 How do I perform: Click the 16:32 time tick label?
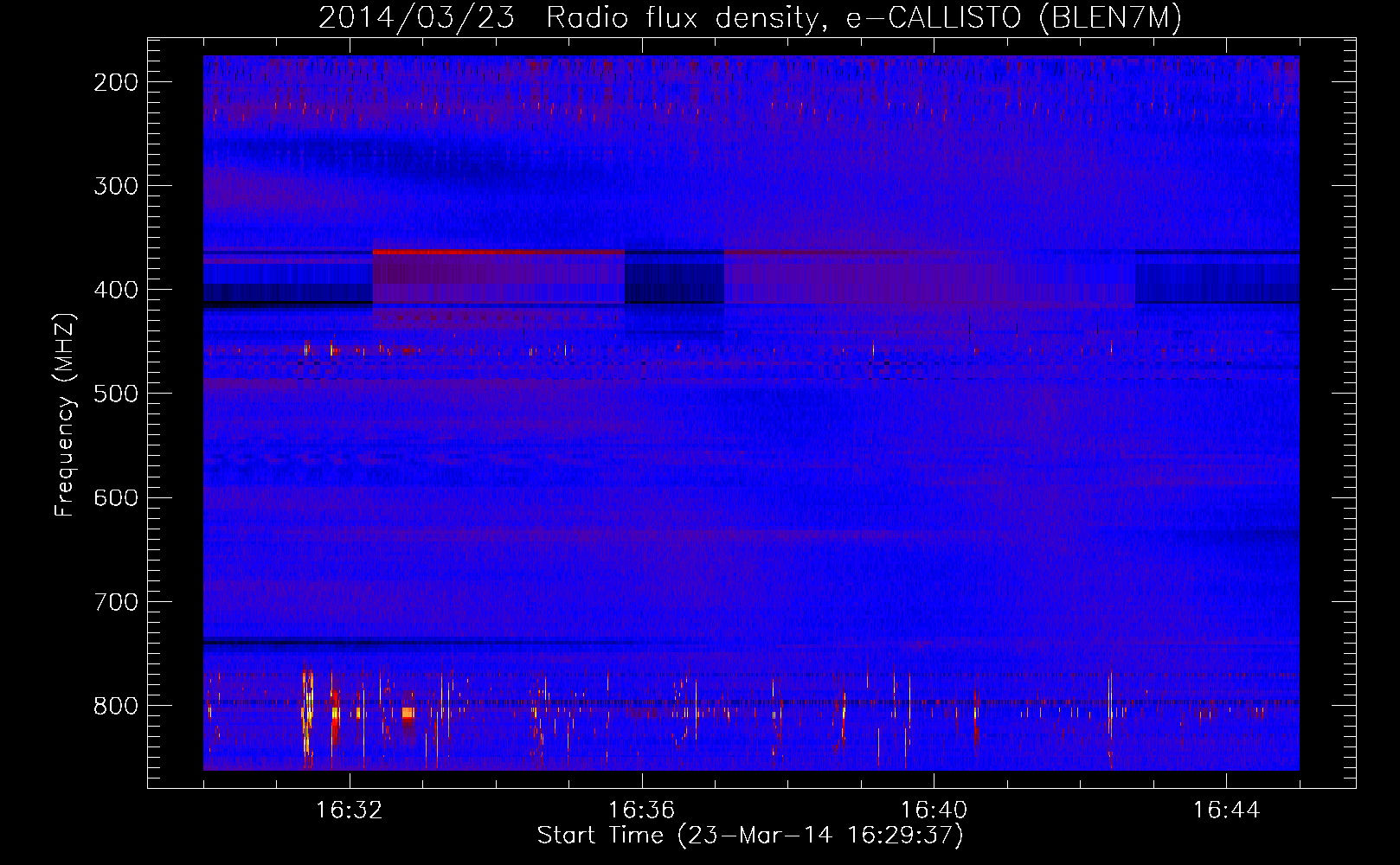pos(349,811)
